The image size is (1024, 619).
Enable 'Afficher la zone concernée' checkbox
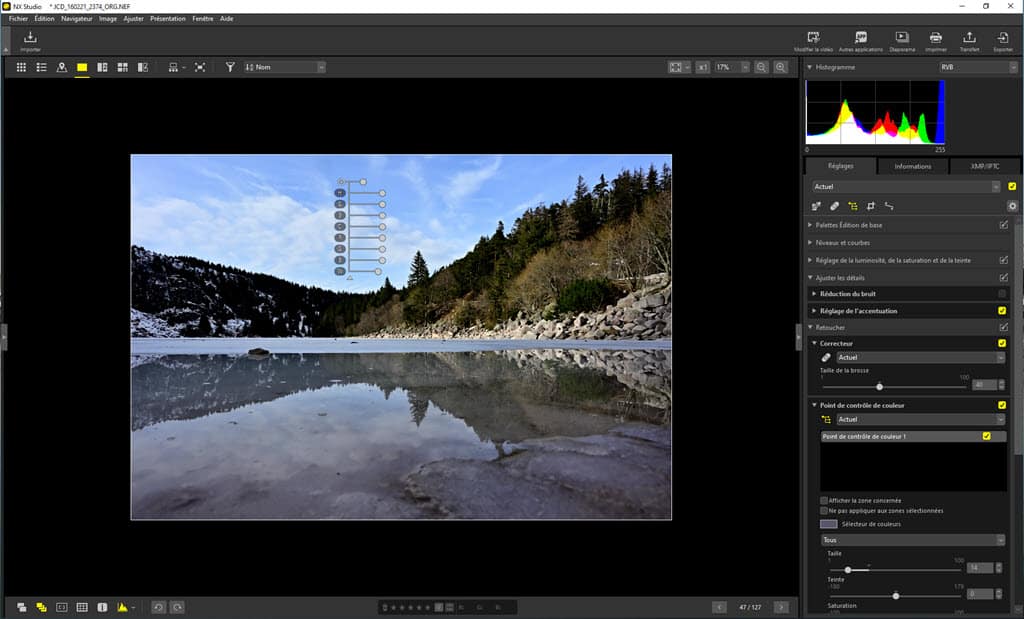824,500
